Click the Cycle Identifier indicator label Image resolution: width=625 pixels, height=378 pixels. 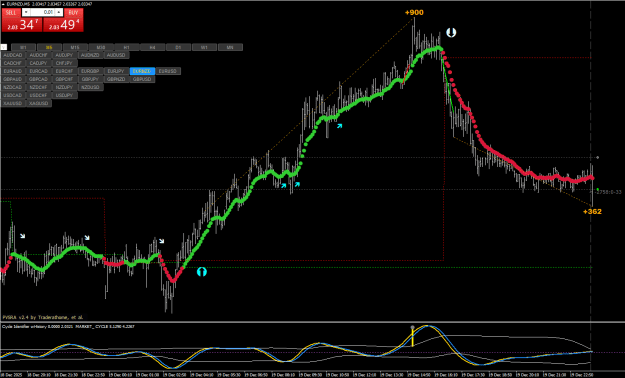(69, 327)
